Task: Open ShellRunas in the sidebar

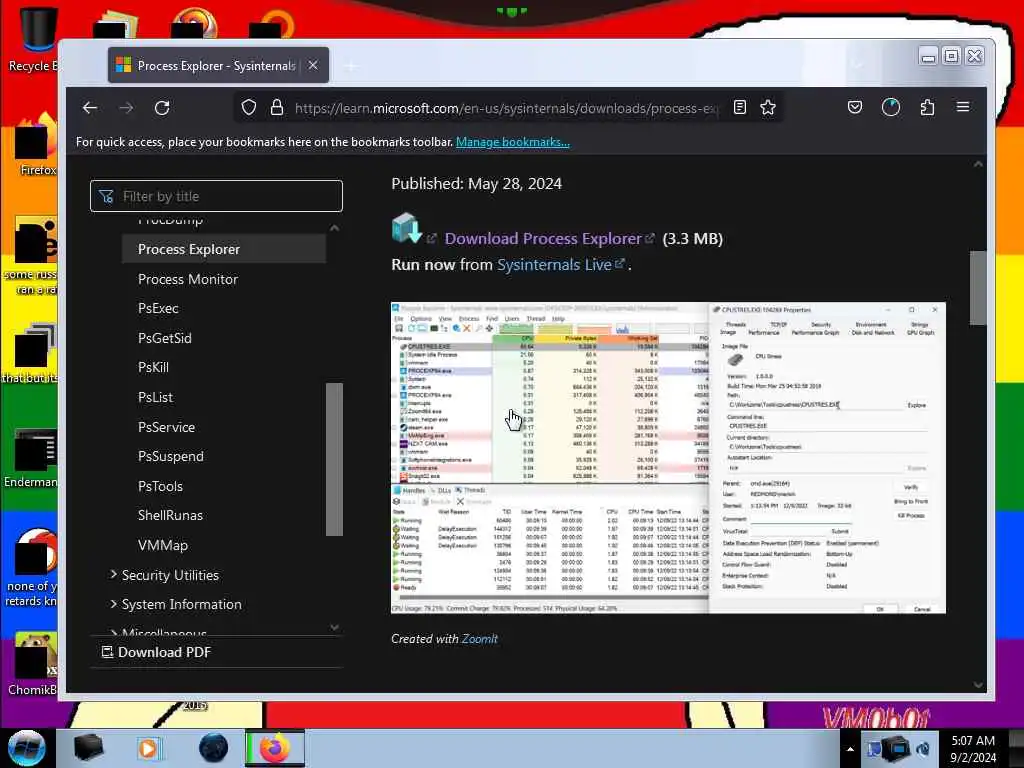Action: tap(170, 515)
